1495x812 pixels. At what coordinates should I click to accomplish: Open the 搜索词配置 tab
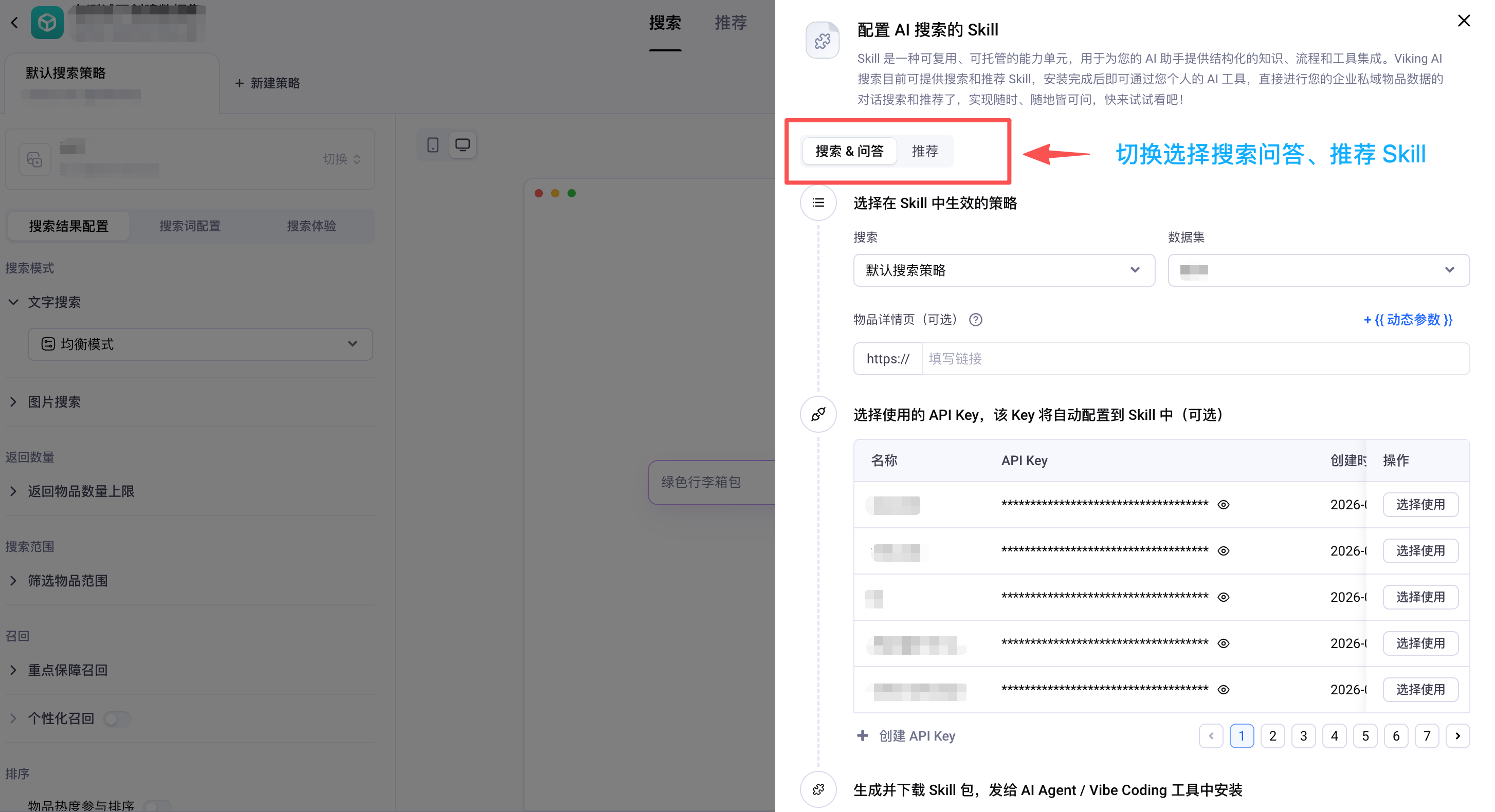[190, 226]
